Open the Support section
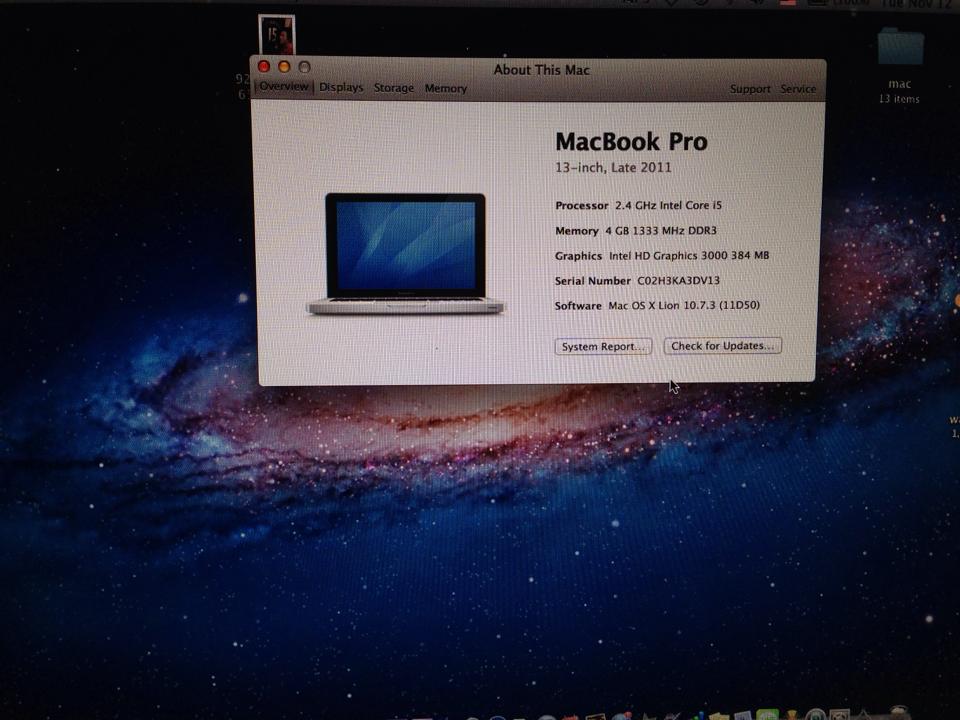 749,89
